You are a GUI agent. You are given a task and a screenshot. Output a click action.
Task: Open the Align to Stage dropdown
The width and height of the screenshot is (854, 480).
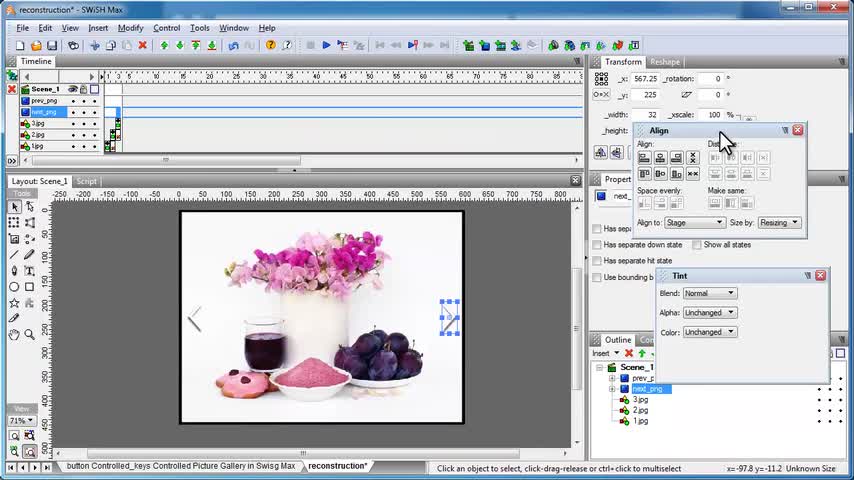[x=694, y=222]
